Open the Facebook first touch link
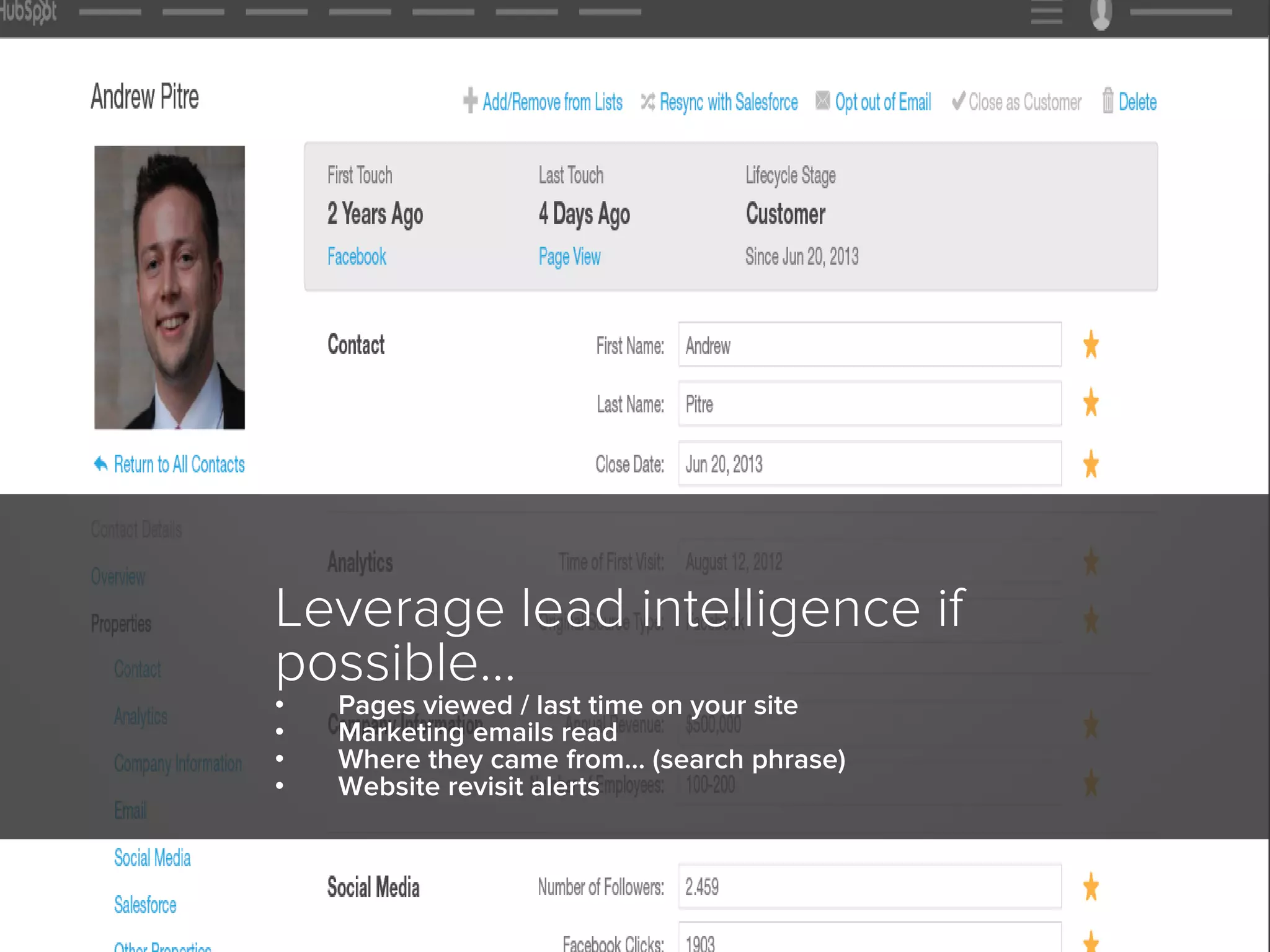Viewport: 1270px width, 952px height. [x=357, y=256]
